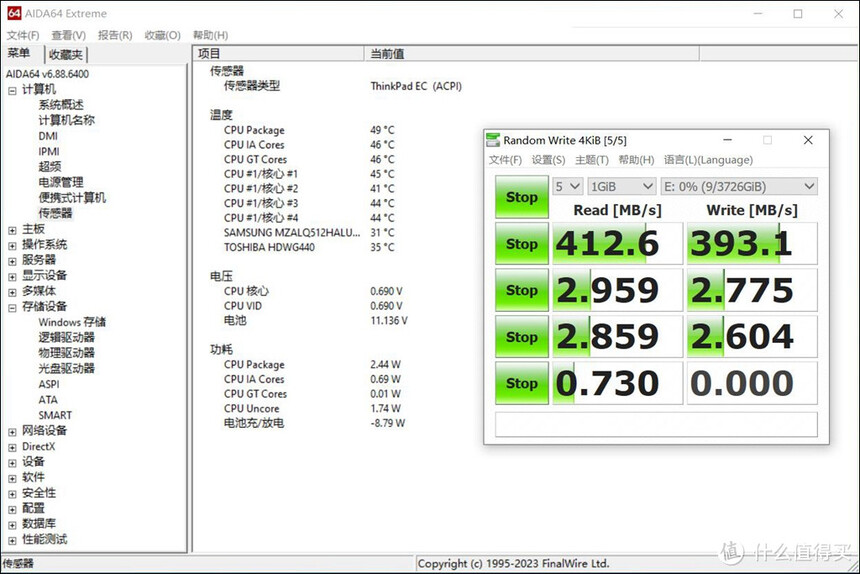Click the 电池充/放电 power row

click(x=314, y=423)
